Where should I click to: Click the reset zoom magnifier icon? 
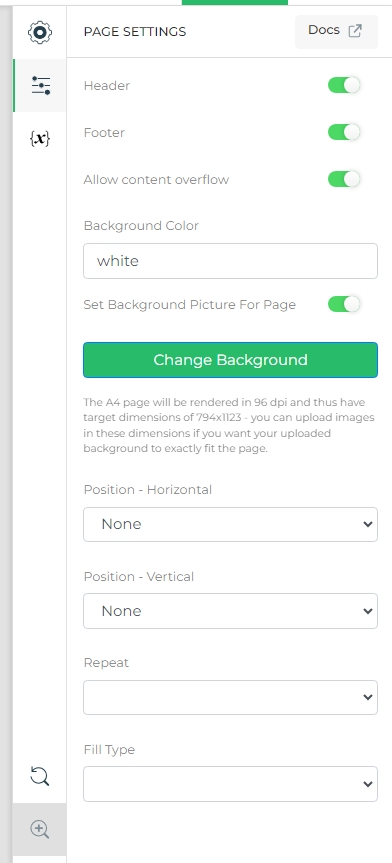tap(40, 776)
